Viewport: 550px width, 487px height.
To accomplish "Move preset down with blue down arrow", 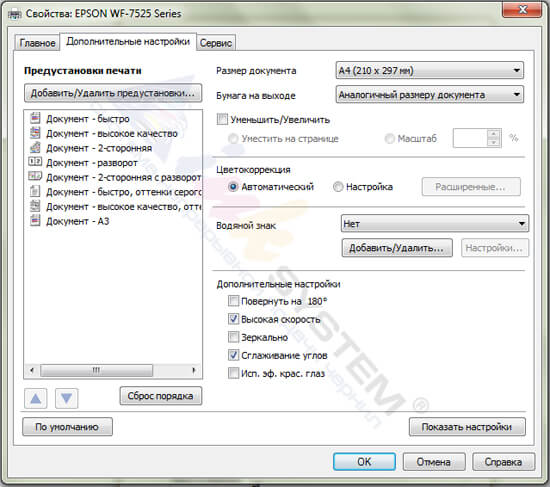I will coord(67,399).
